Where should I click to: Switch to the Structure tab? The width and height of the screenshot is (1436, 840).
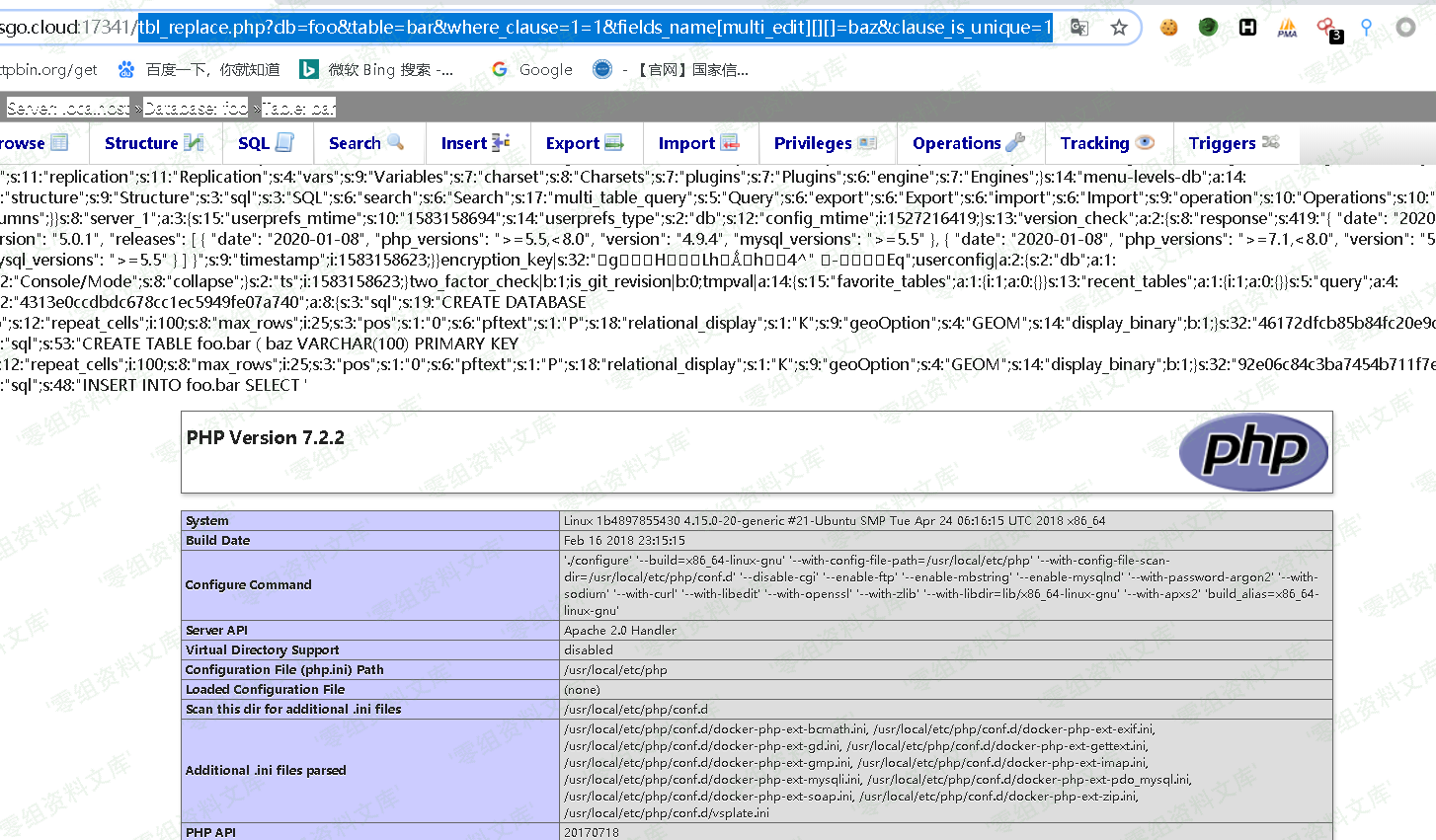click(x=152, y=143)
